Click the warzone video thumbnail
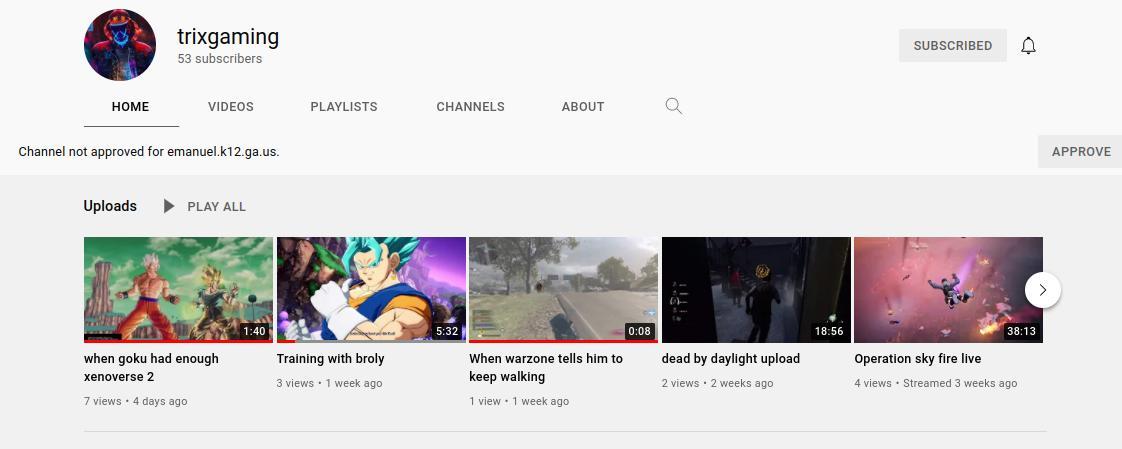 [x=563, y=290]
